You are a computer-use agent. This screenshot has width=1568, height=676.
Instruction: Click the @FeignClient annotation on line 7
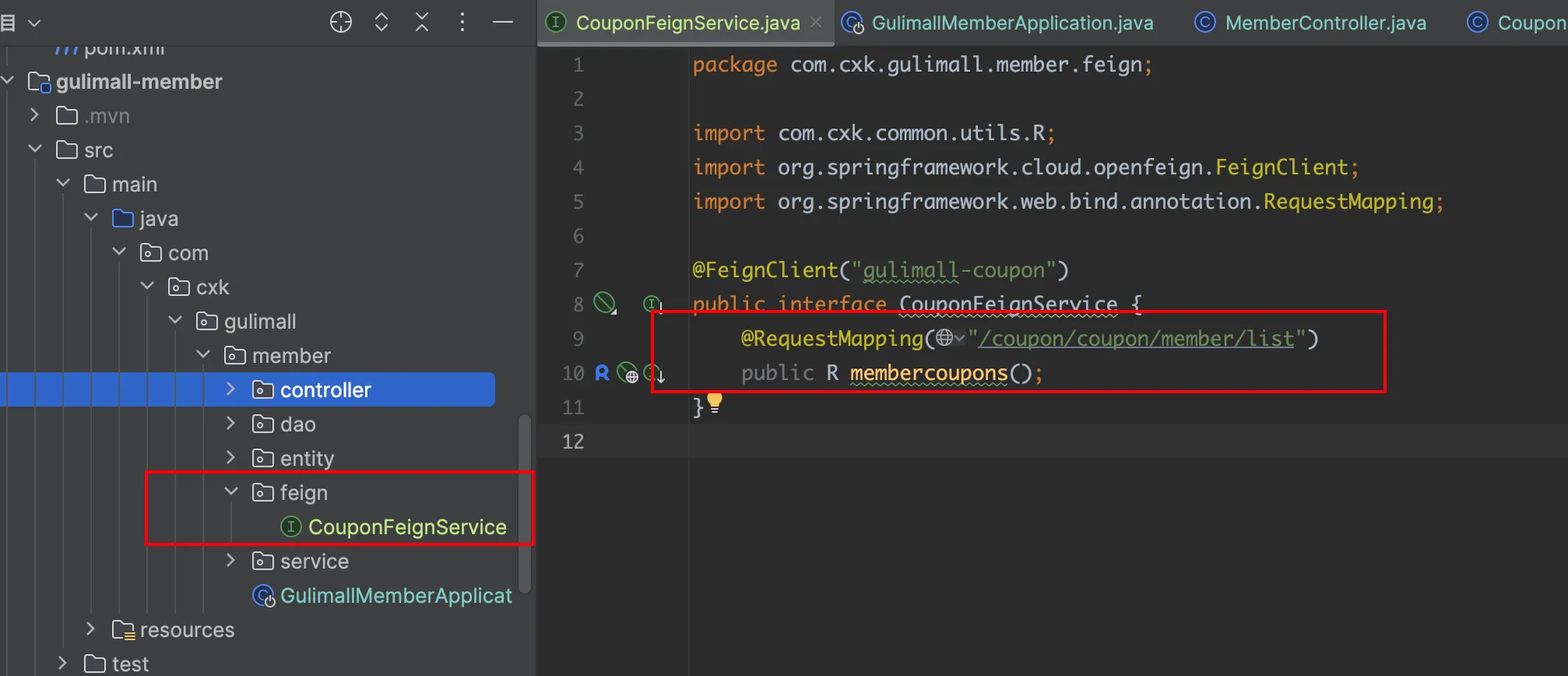point(765,270)
